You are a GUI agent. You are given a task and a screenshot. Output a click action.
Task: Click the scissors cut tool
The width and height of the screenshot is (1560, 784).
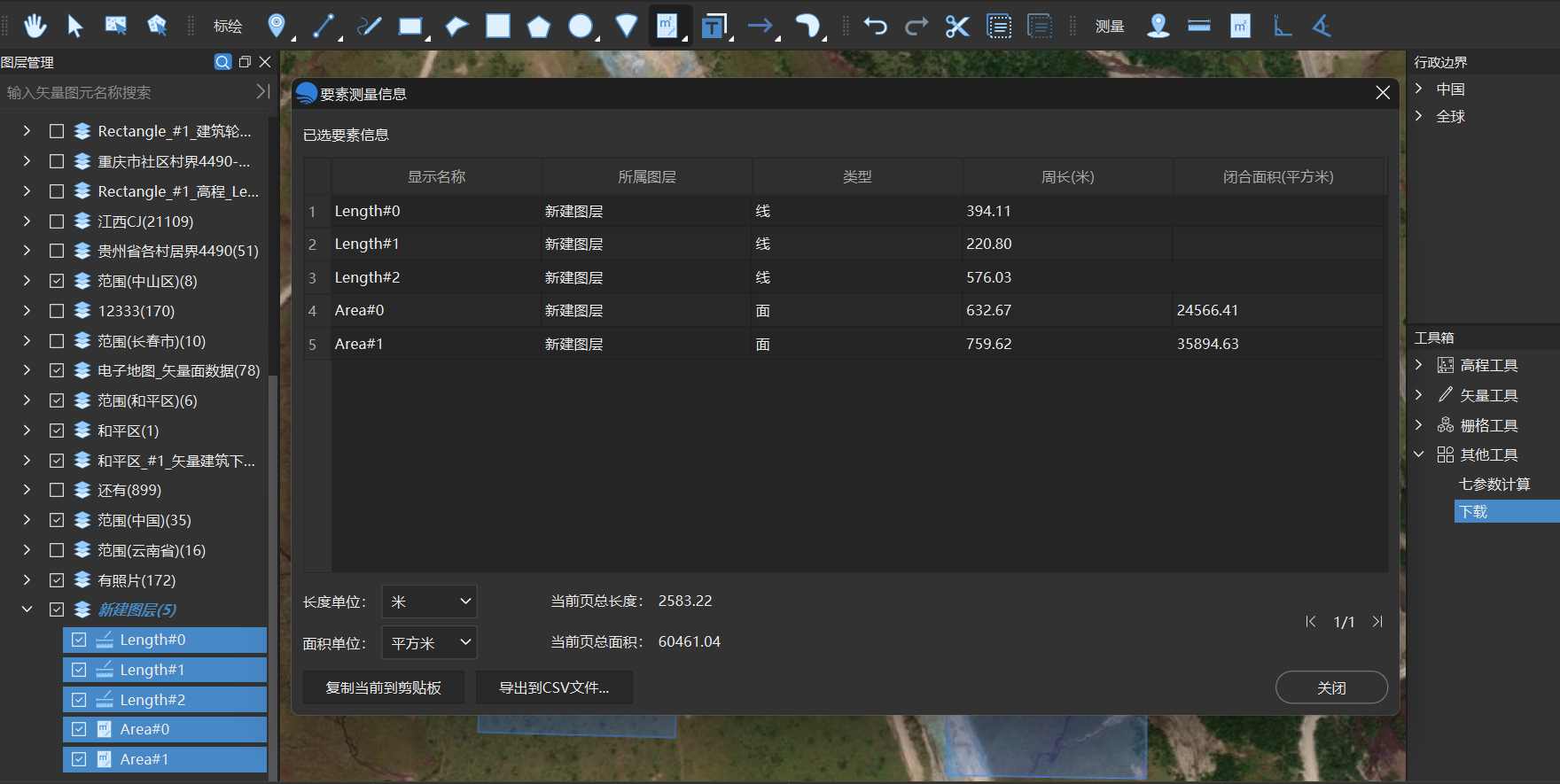tap(957, 26)
